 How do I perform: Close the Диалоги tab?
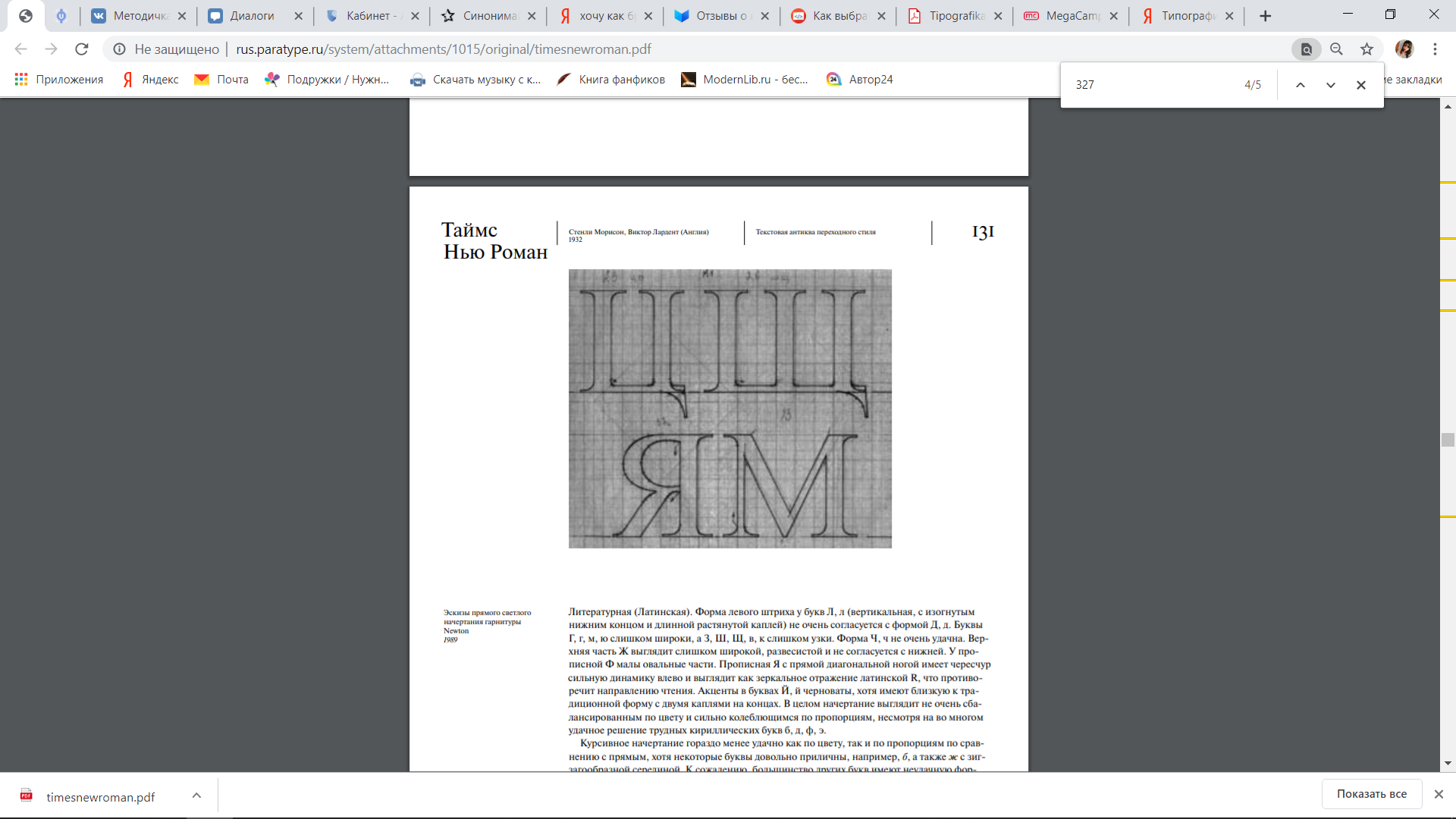[298, 16]
